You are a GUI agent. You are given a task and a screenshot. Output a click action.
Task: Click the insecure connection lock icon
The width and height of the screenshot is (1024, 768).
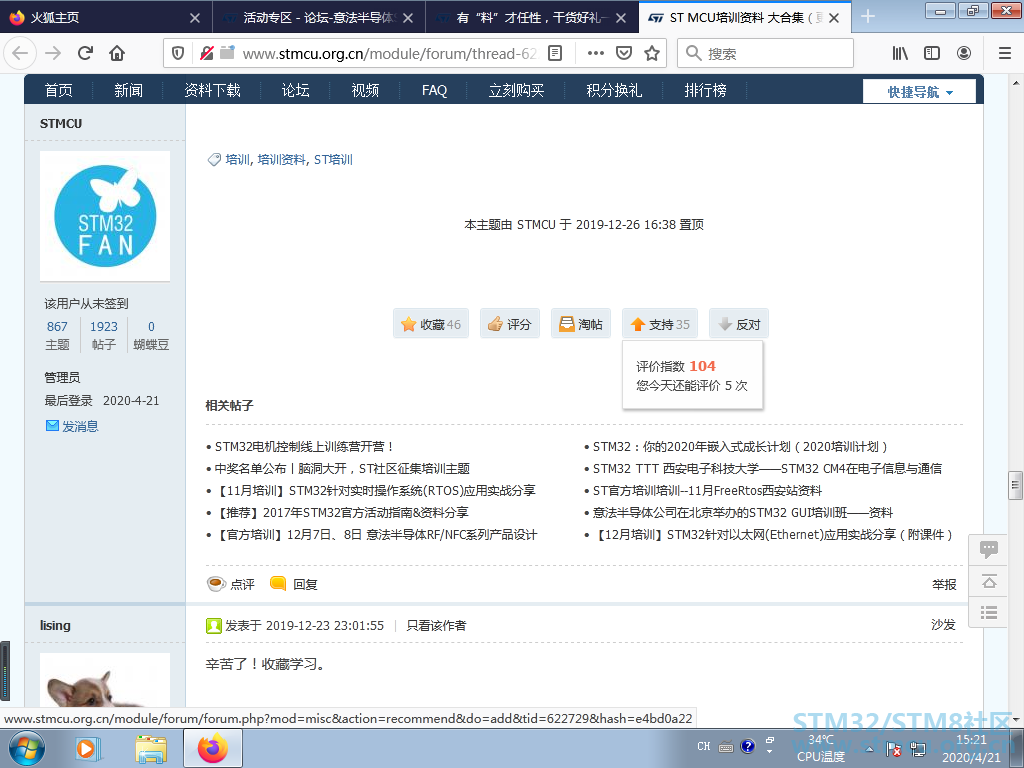(206, 53)
